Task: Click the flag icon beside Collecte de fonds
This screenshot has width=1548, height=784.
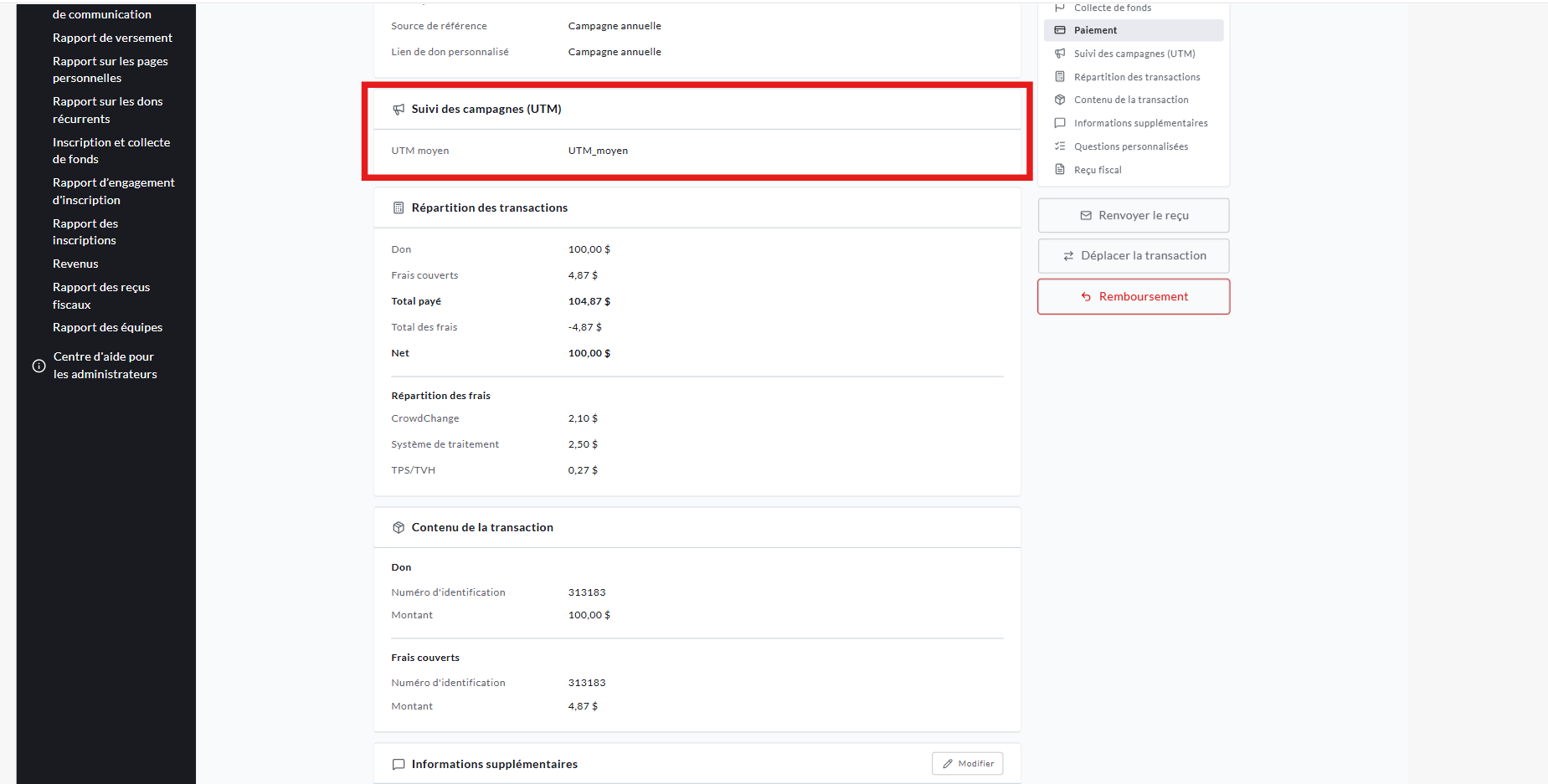Action: coord(1060,8)
